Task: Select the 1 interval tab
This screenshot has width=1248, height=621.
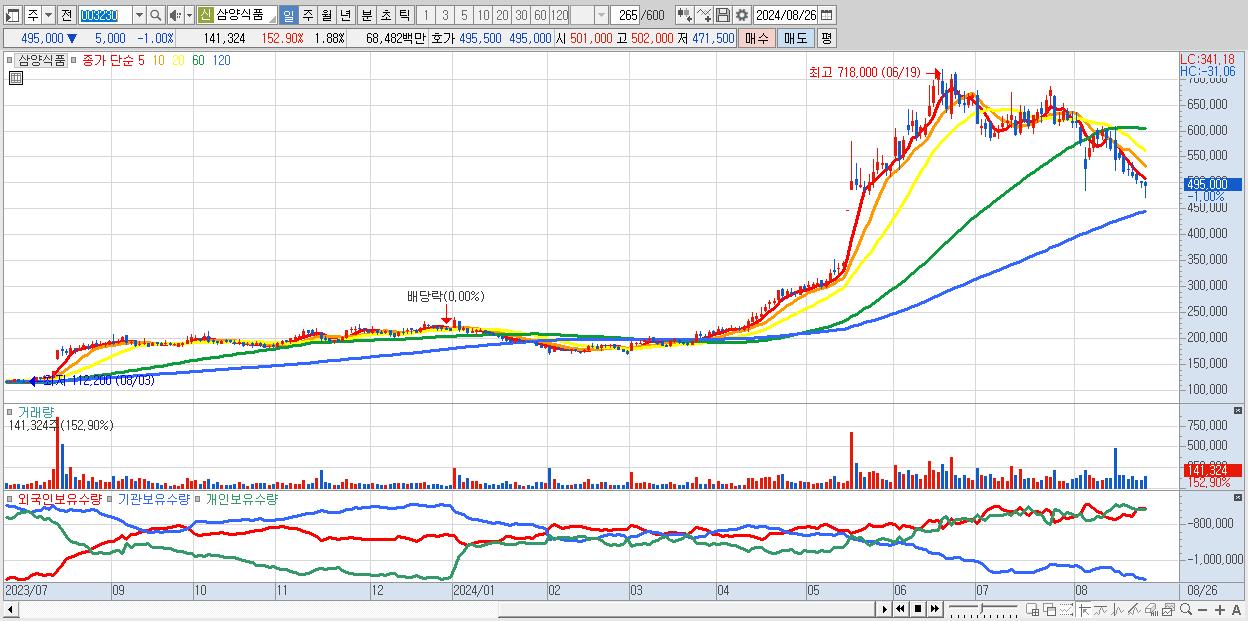Action: pyautogui.click(x=425, y=15)
